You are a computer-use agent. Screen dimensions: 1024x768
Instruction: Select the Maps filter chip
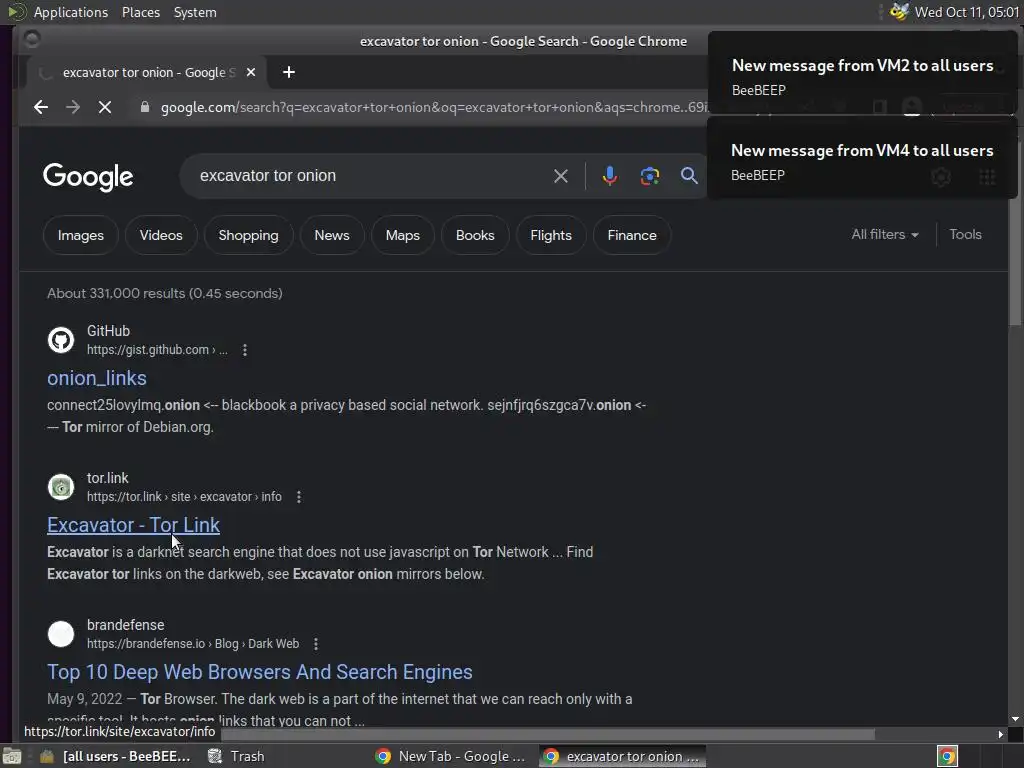pos(402,235)
